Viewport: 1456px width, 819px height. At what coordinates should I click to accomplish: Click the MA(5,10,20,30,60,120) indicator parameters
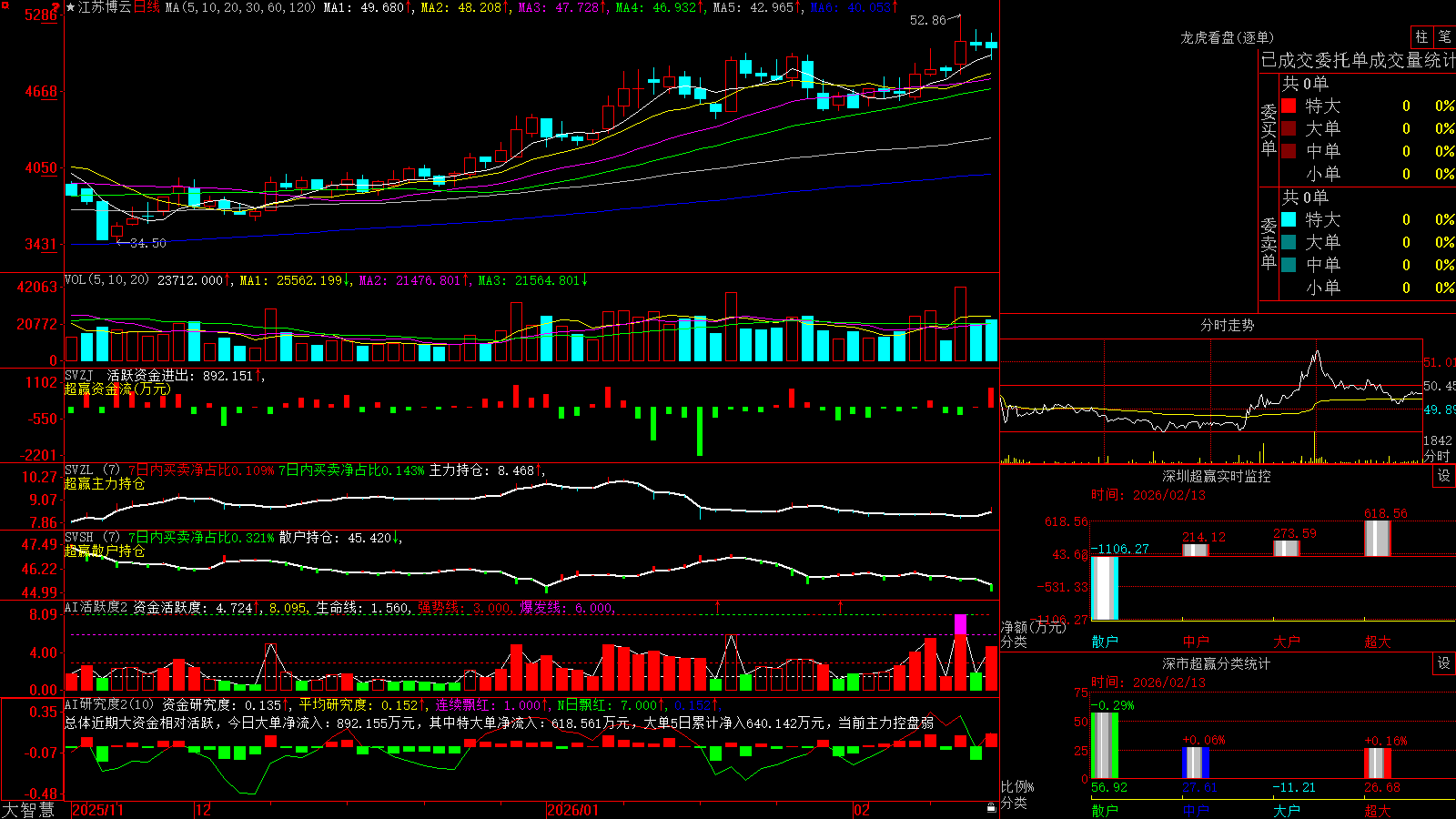(240, 7)
